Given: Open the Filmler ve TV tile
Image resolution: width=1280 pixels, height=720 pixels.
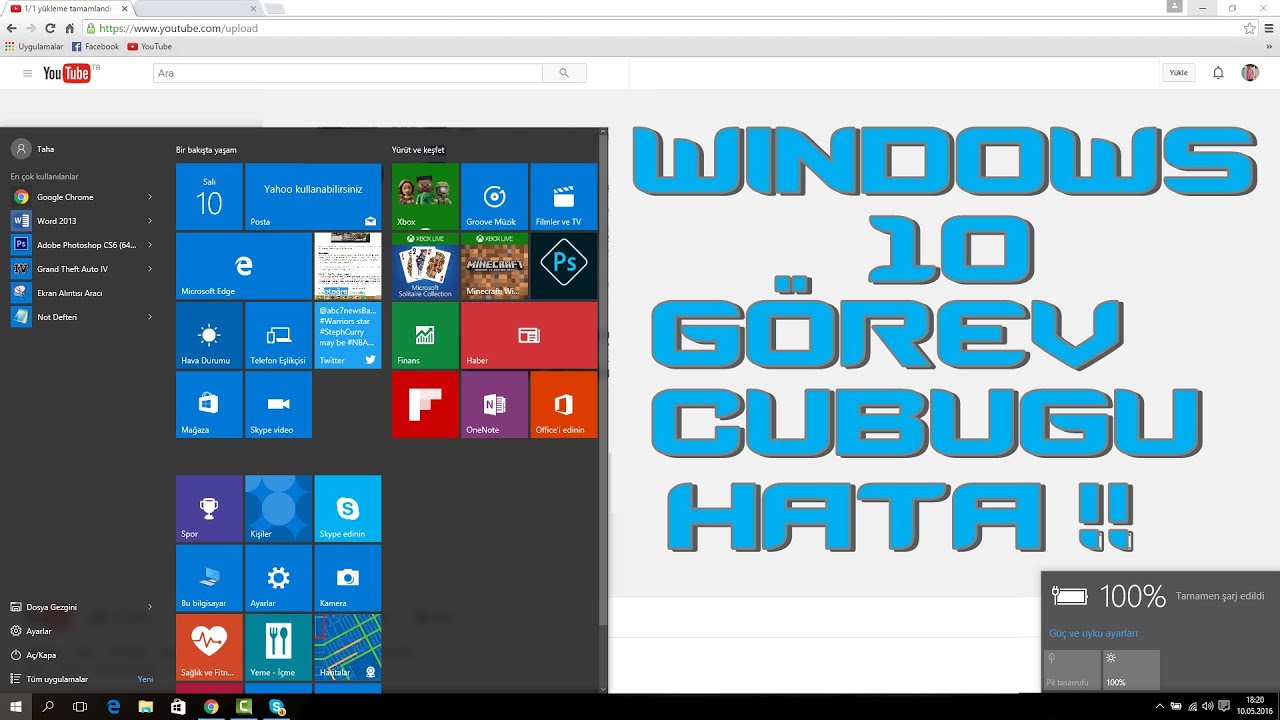Looking at the screenshot, I should point(564,197).
